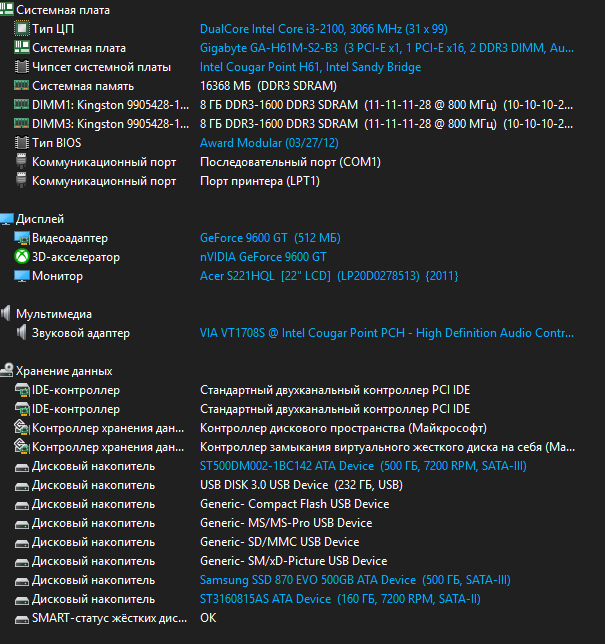
Task: Select the DIMM1 memory timing value
Action: [x=386, y=105]
